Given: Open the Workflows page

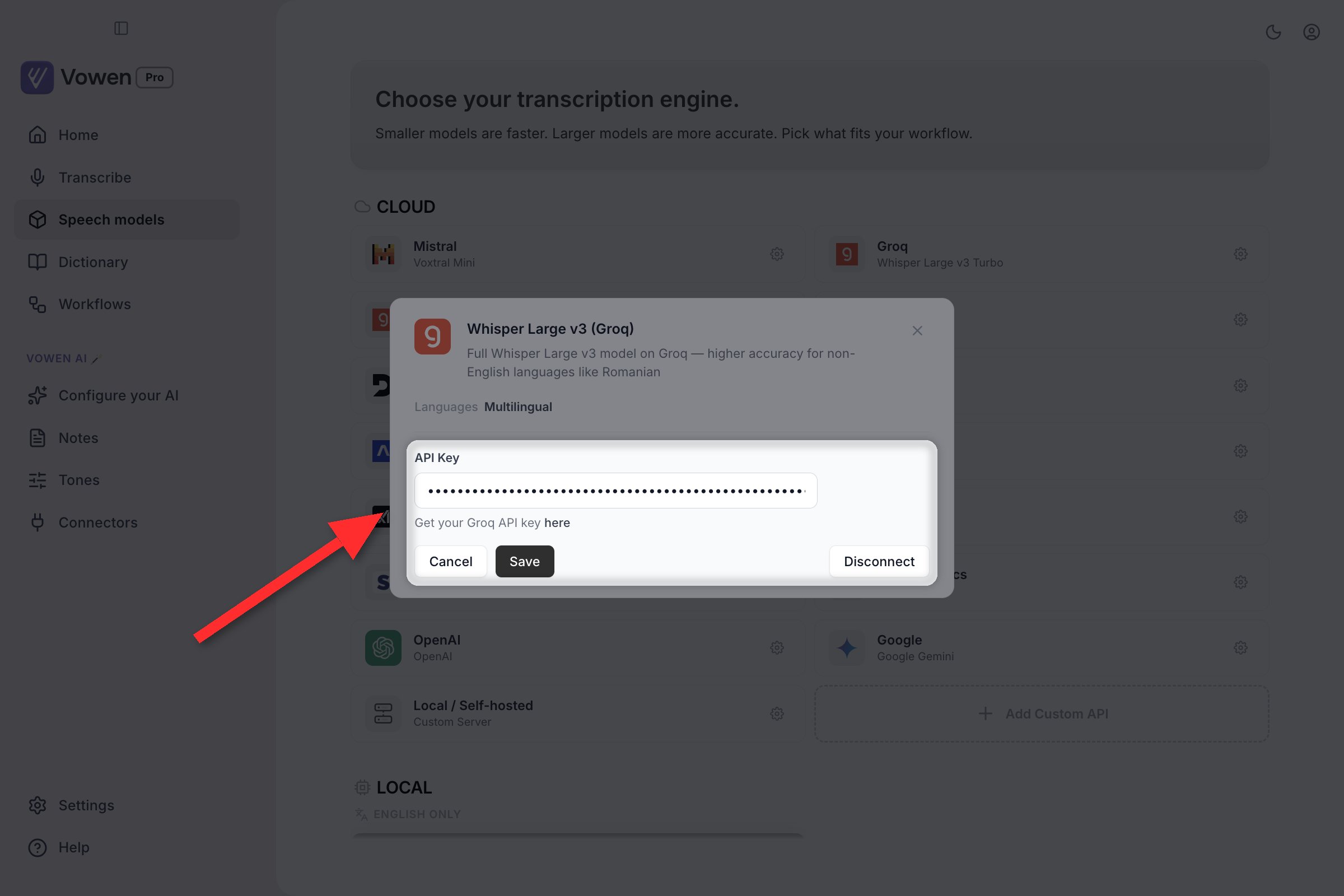Looking at the screenshot, I should pyautogui.click(x=127, y=304).
